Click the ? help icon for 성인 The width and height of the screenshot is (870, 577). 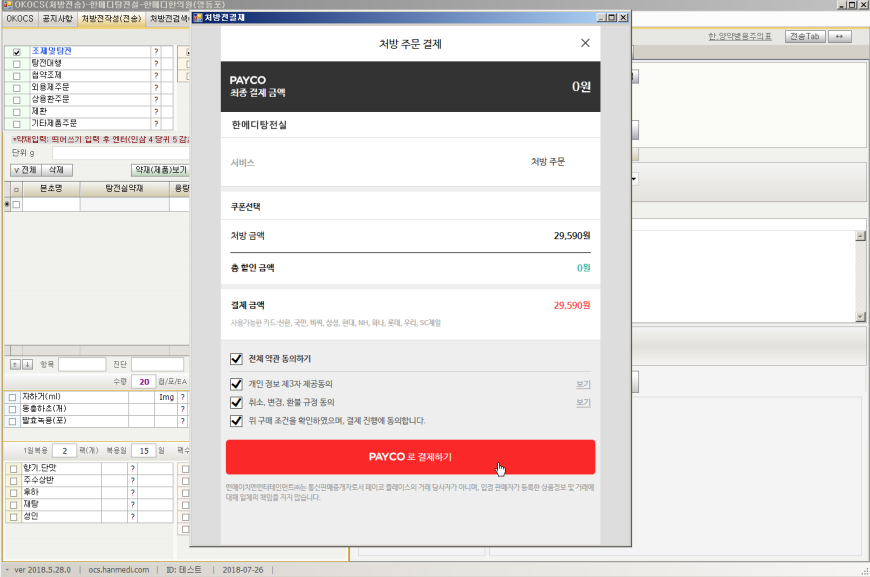coord(133,517)
